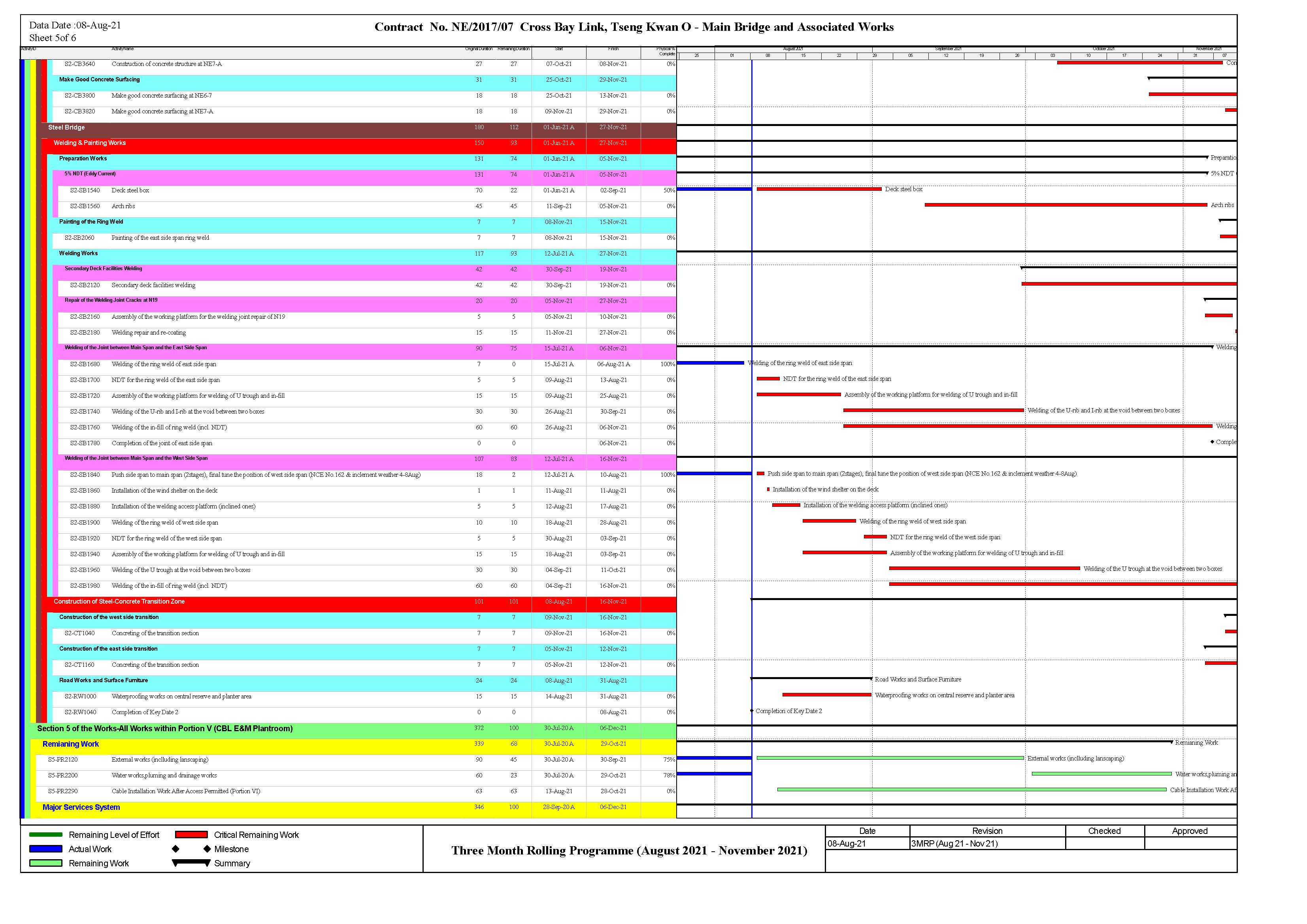Select the Welding & Painting Works group row

point(362,146)
